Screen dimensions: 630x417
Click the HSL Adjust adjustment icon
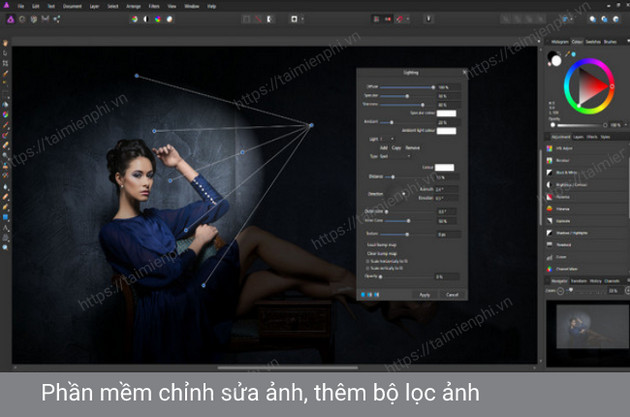(x=549, y=148)
